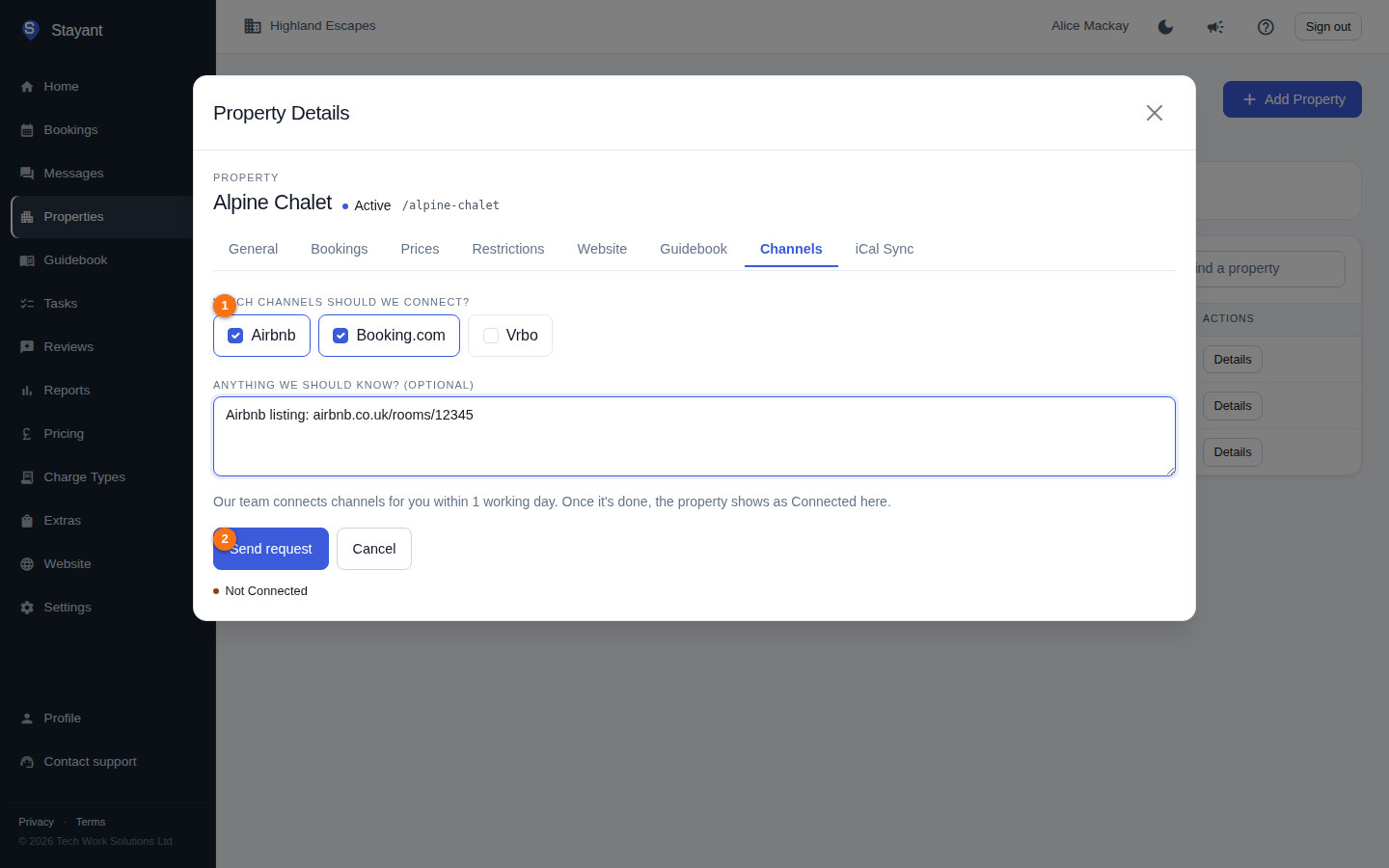The height and width of the screenshot is (868, 1389).
Task: Click the Highland Escapes organization name
Action: (x=323, y=26)
